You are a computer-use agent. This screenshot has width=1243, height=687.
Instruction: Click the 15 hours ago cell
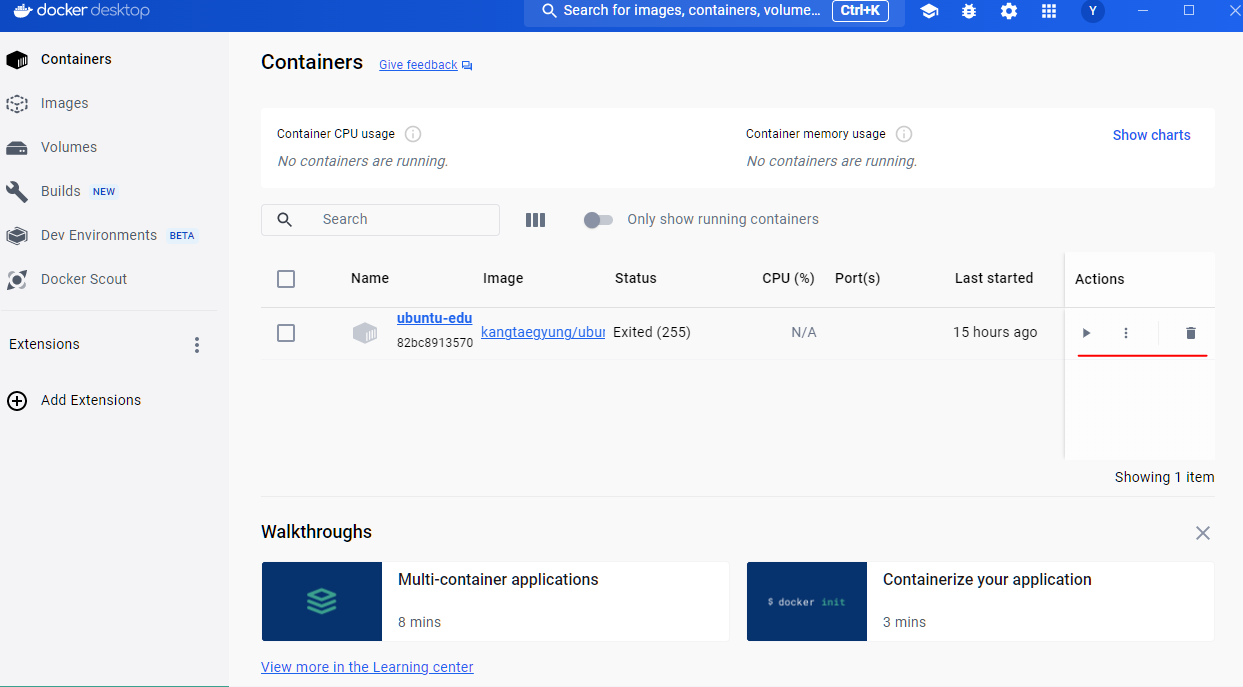coord(995,333)
